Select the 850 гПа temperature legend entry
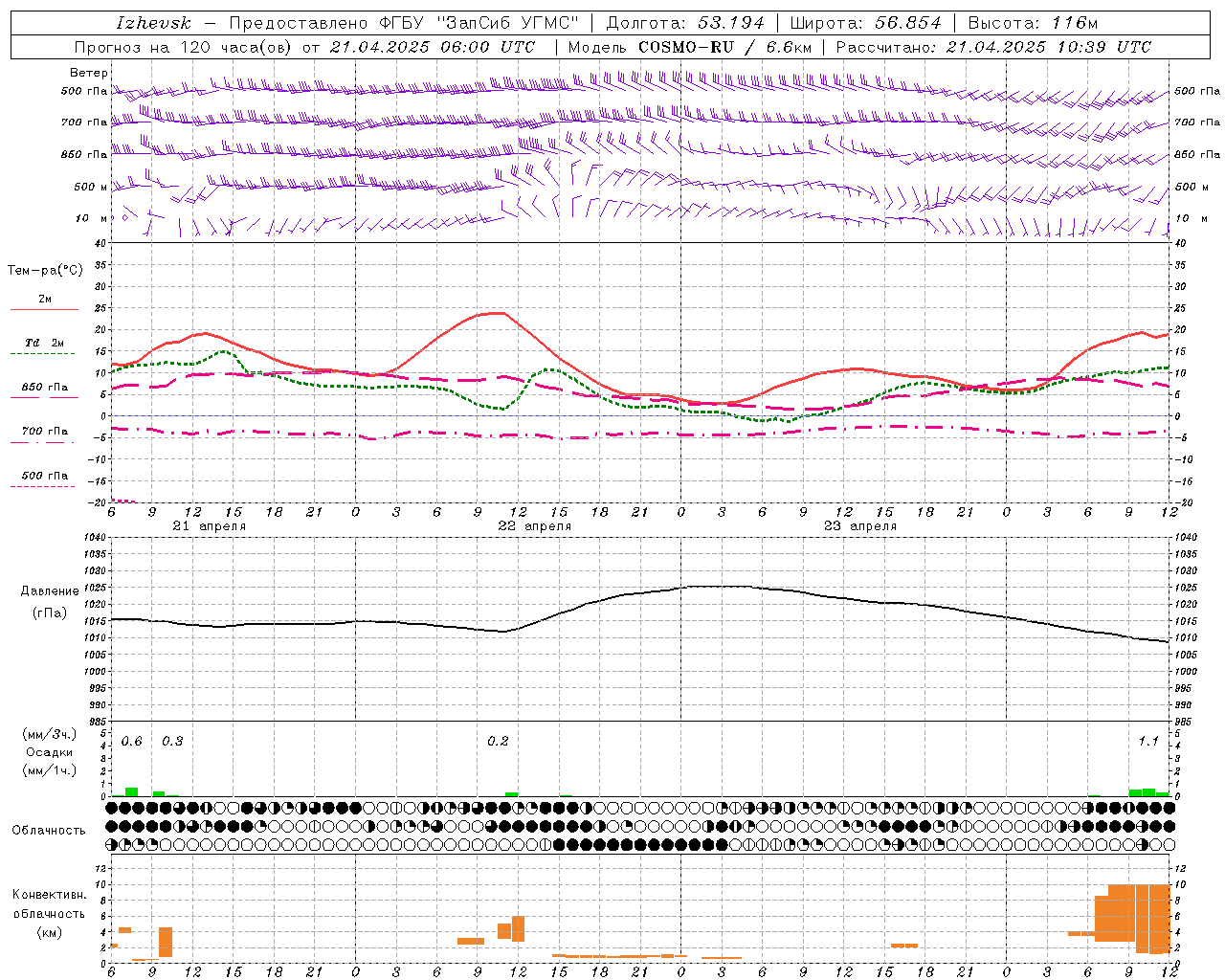This screenshot has height=980, width=1225. pyautogui.click(x=44, y=388)
